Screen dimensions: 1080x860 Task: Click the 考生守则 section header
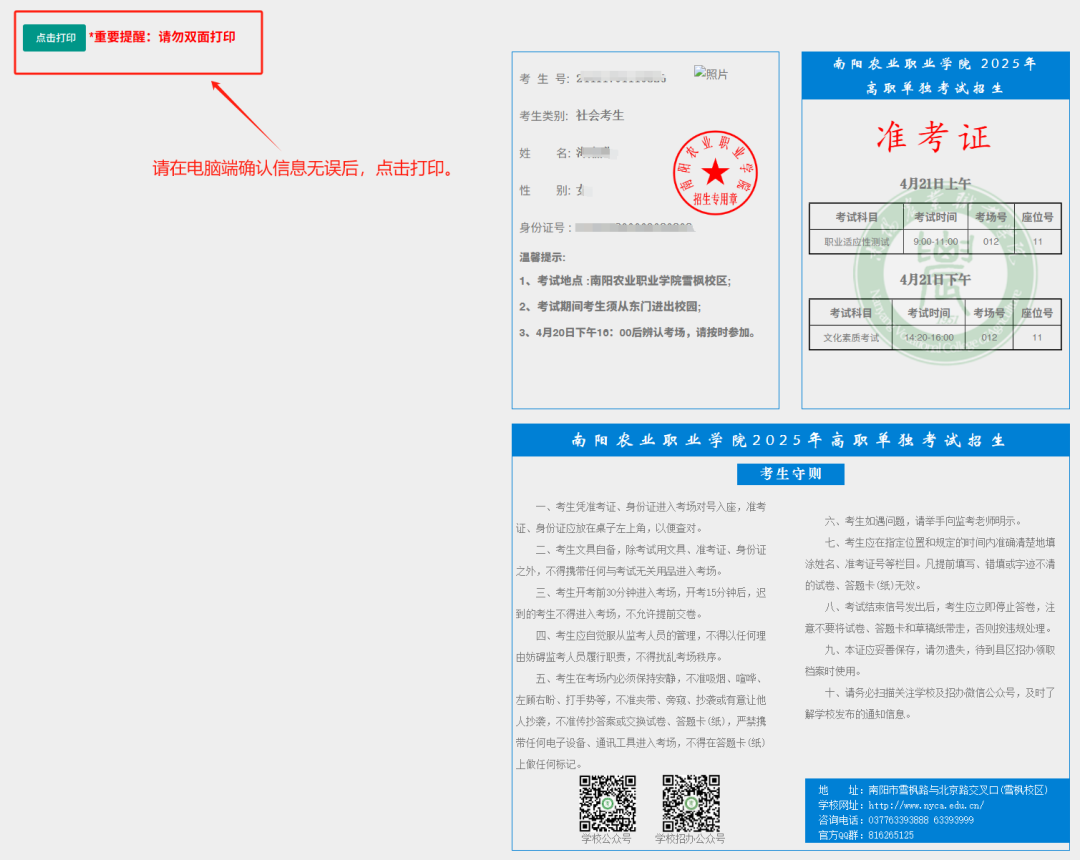[791, 474]
